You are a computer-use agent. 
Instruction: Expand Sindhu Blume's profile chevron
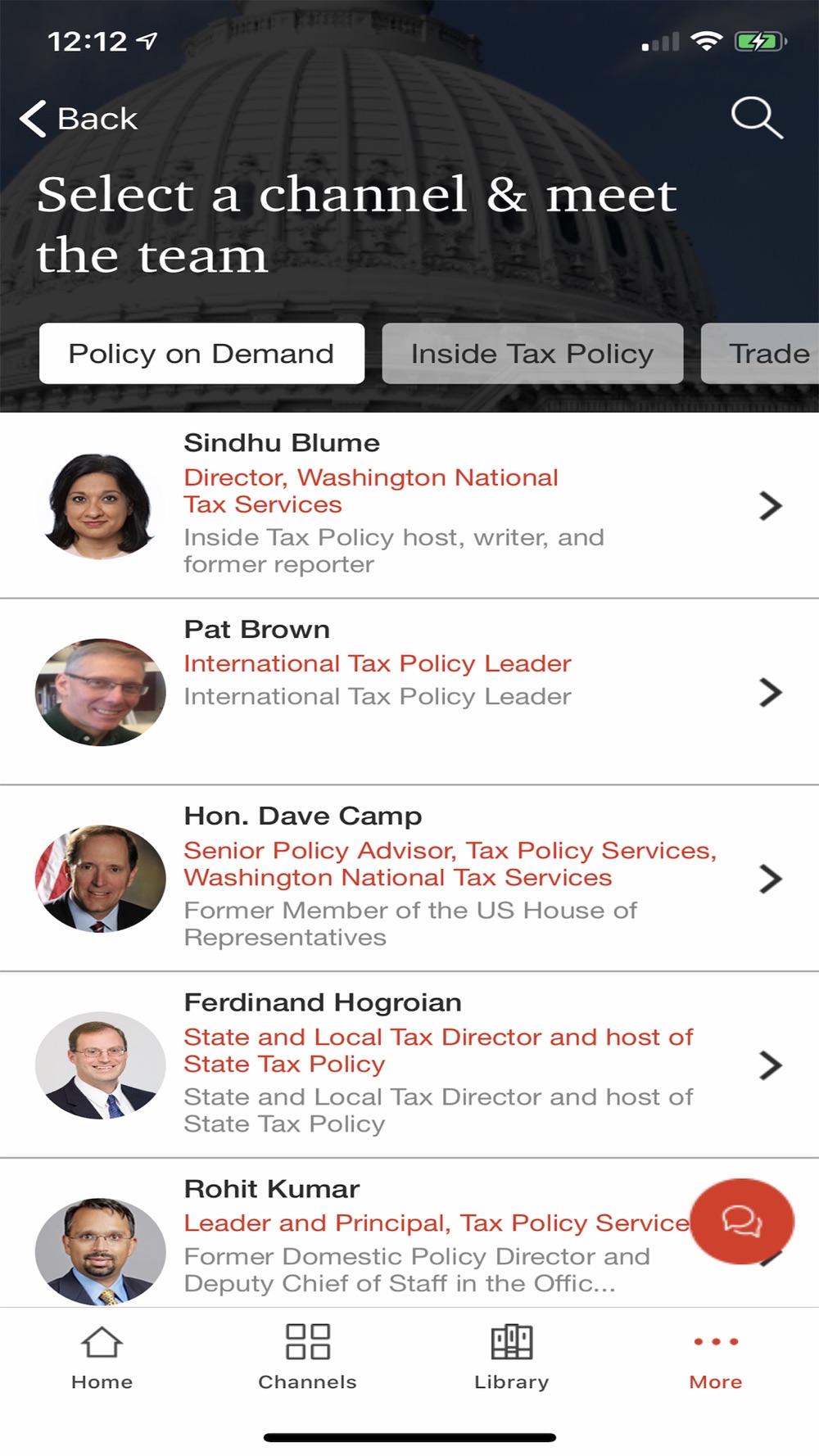tap(770, 505)
